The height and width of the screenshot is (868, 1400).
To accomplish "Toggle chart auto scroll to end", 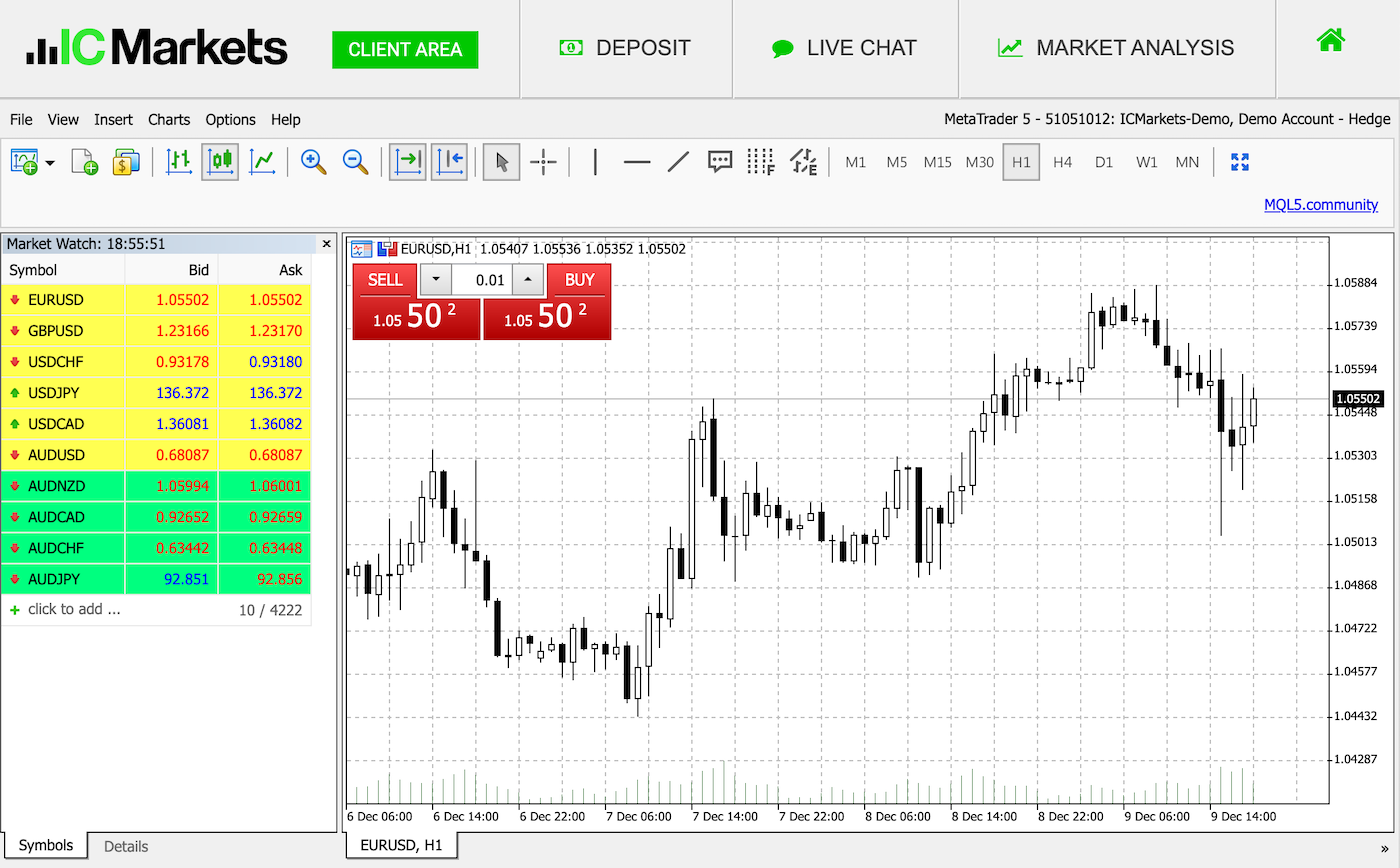I will pyautogui.click(x=407, y=162).
